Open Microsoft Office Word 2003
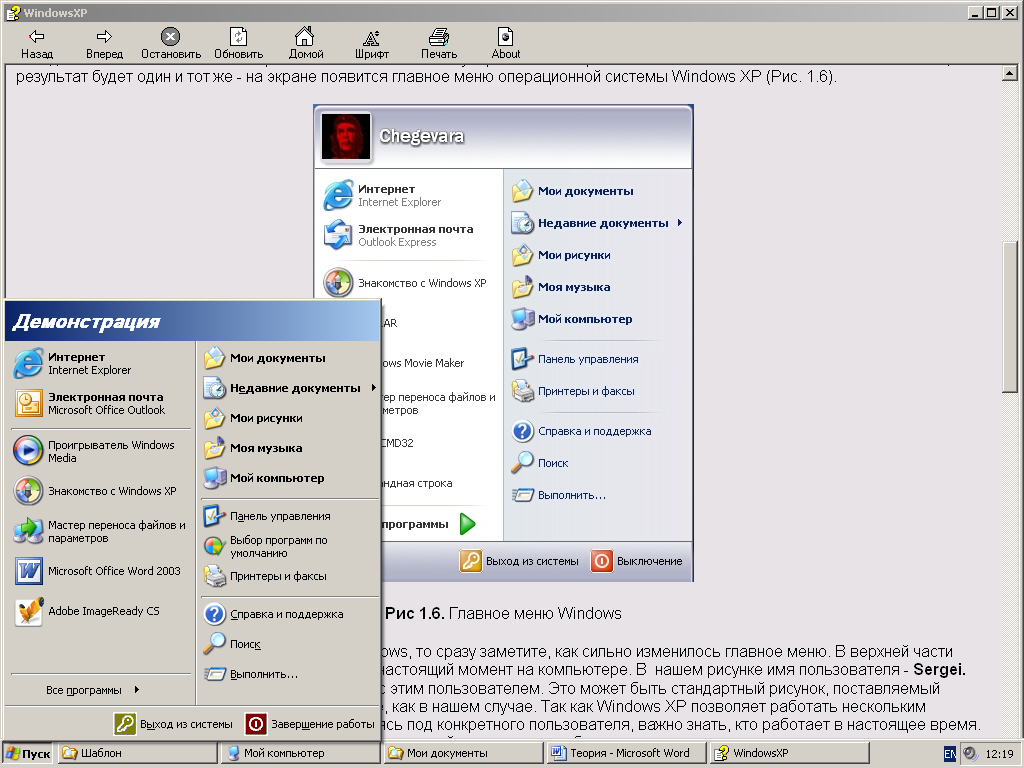The height and width of the screenshot is (768, 1024). tap(101, 571)
